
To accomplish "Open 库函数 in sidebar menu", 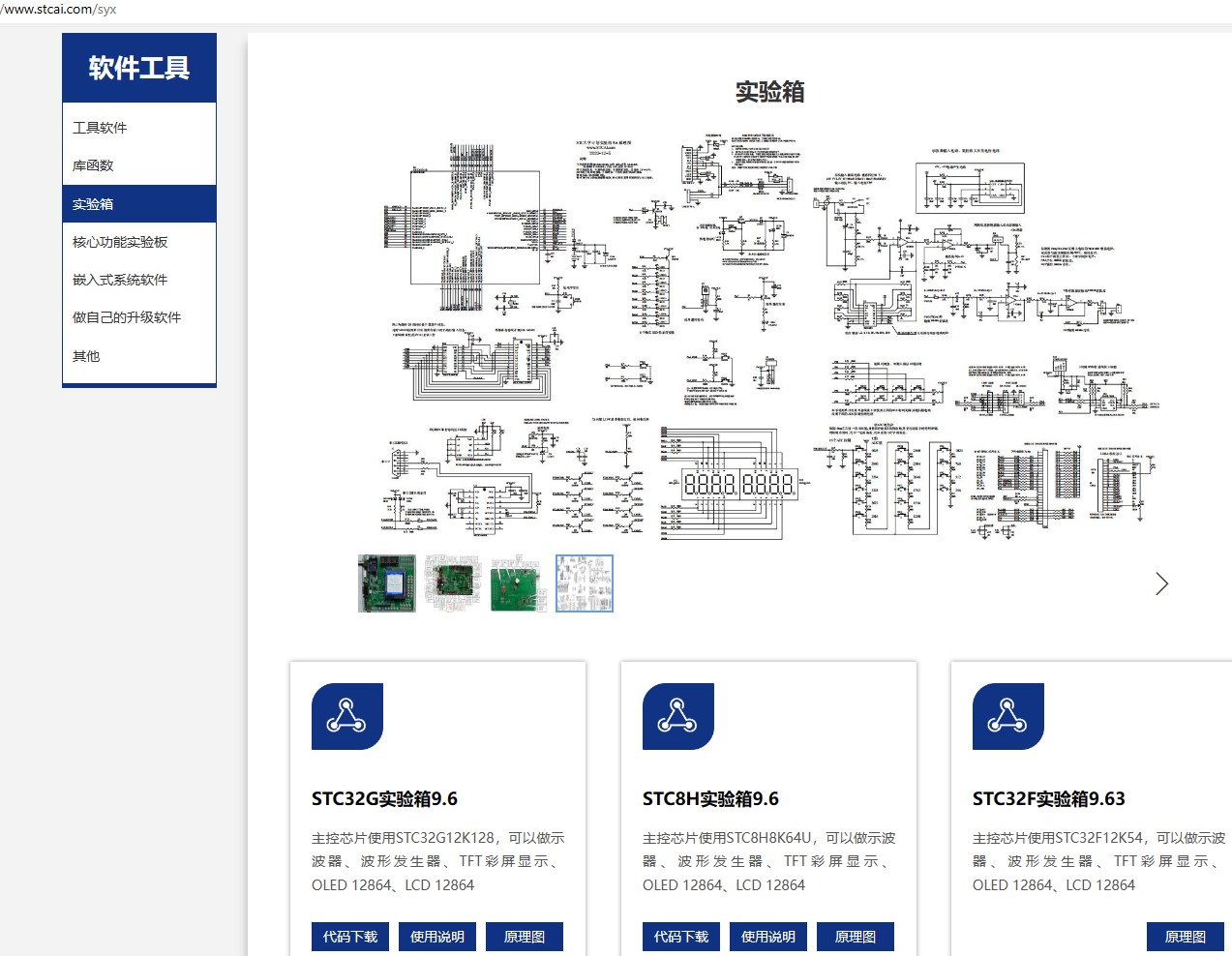I will point(139,165).
